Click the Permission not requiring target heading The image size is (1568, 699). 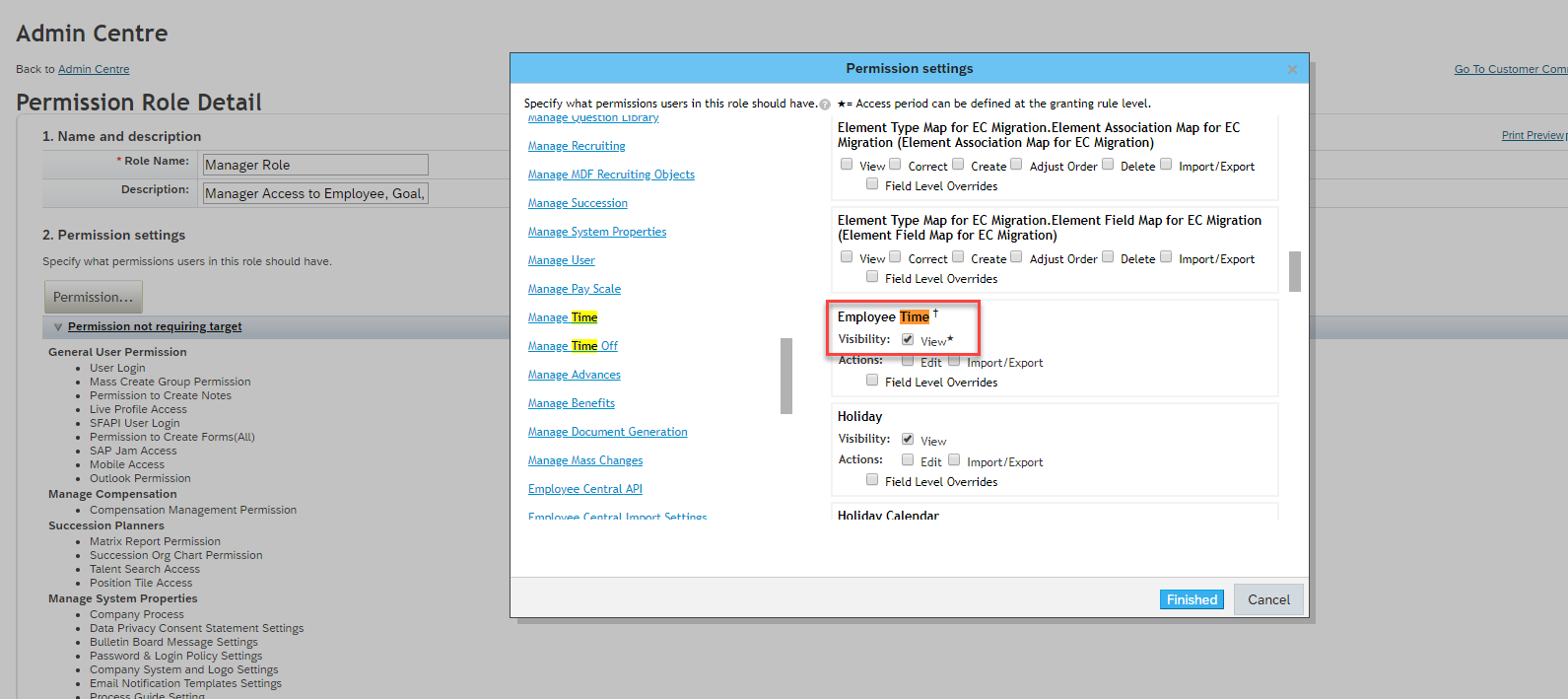[x=155, y=326]
